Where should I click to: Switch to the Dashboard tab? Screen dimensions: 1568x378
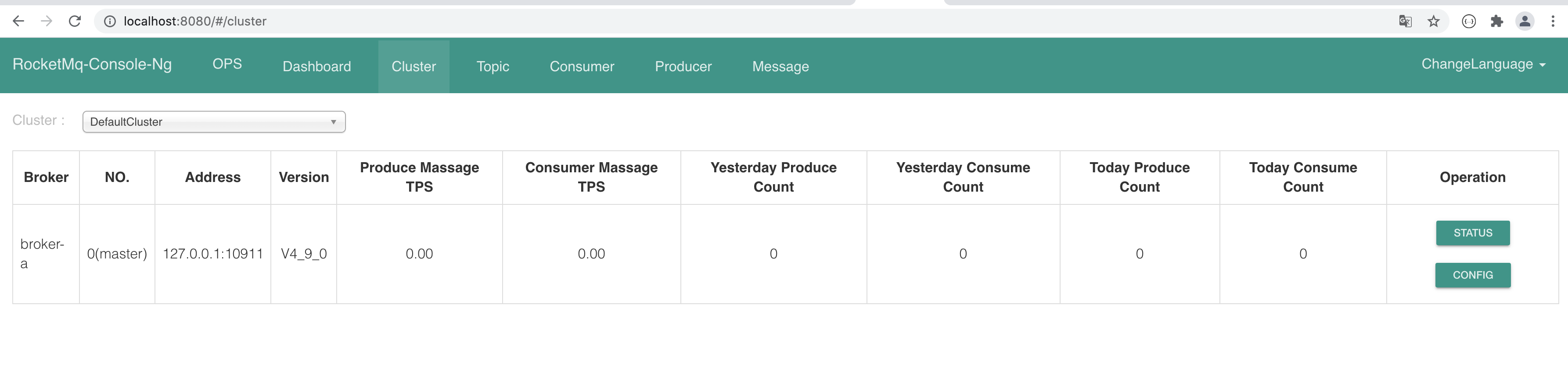click(316, 66)
